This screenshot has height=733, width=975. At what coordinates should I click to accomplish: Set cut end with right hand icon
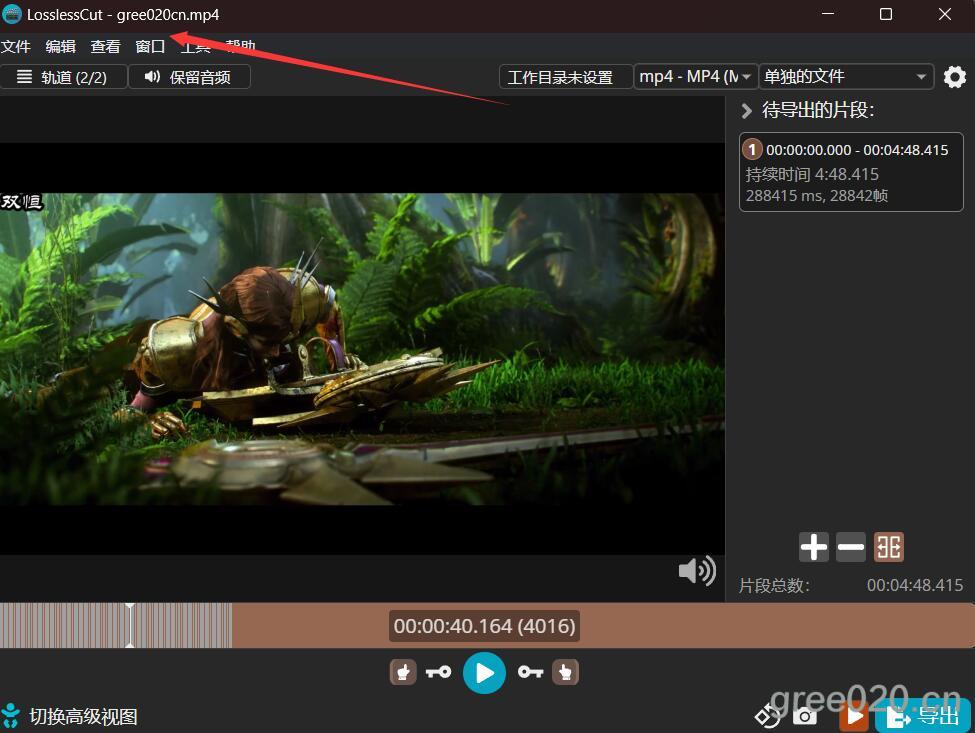[565, 673]
